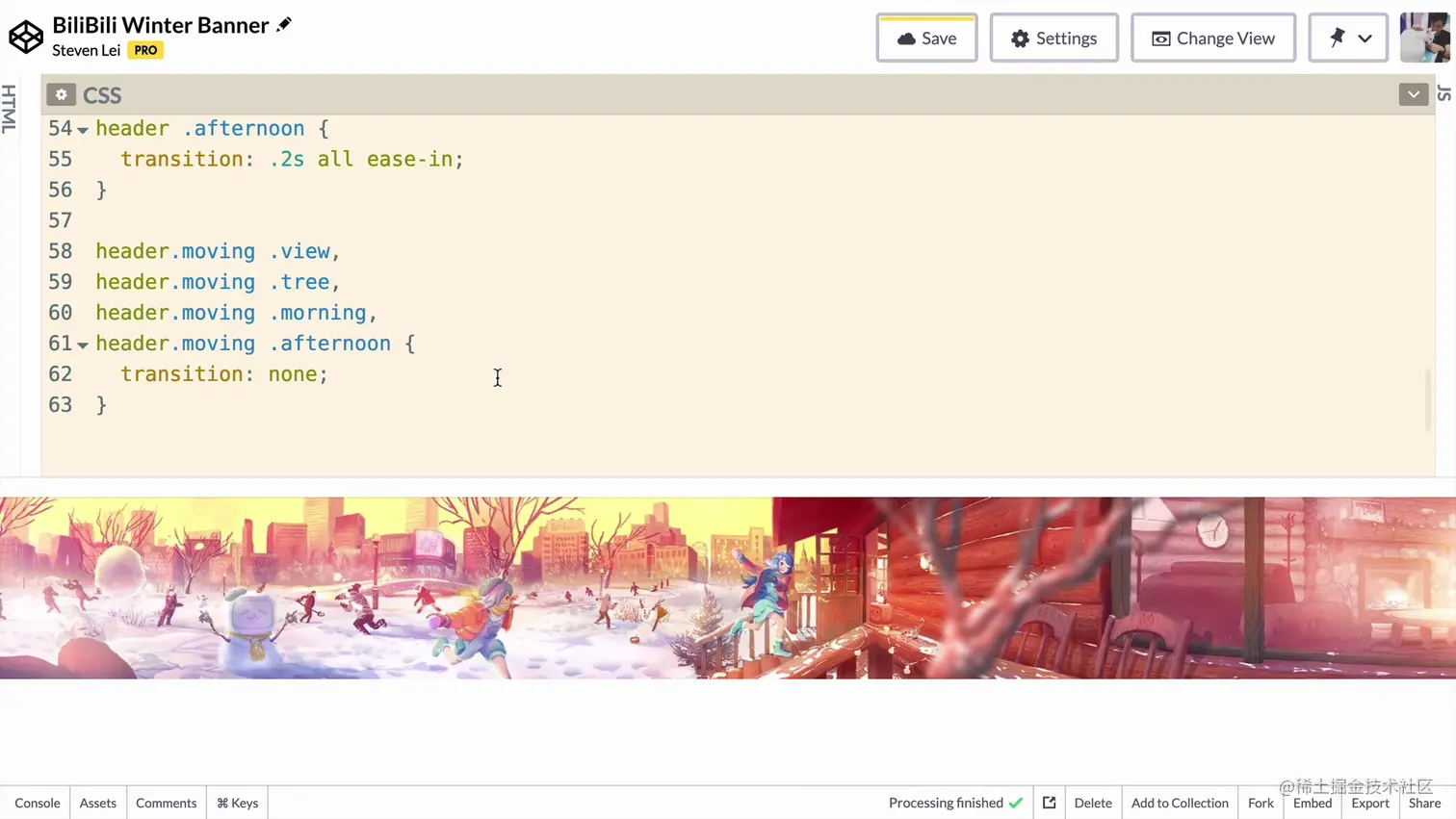
Task: Click the CSS editor vertical scrollbar
Action: (1428, 399)
